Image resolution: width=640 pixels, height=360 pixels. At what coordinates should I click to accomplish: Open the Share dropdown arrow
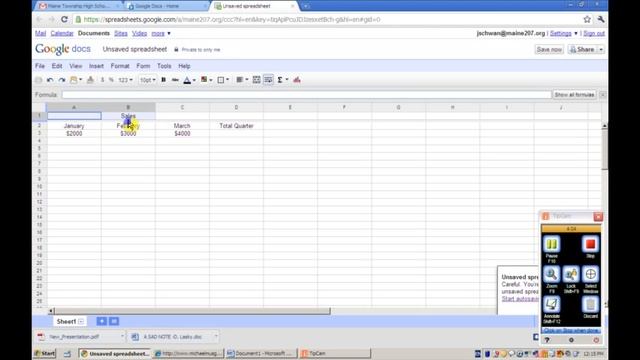tap(601, 49)
